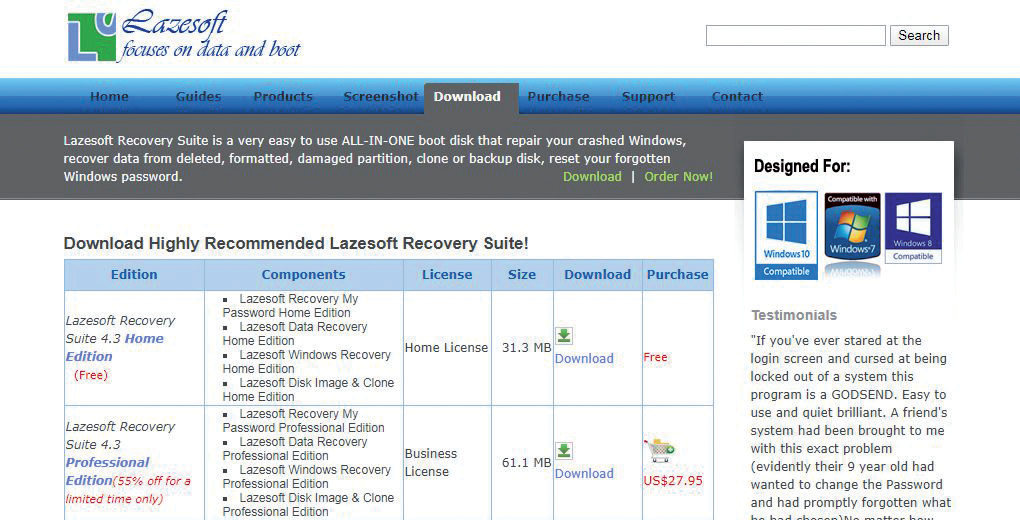The height and width of the screenshot is (520, 1020).
Task: Click the green Download link in banner
Action: tap(592, 176)
